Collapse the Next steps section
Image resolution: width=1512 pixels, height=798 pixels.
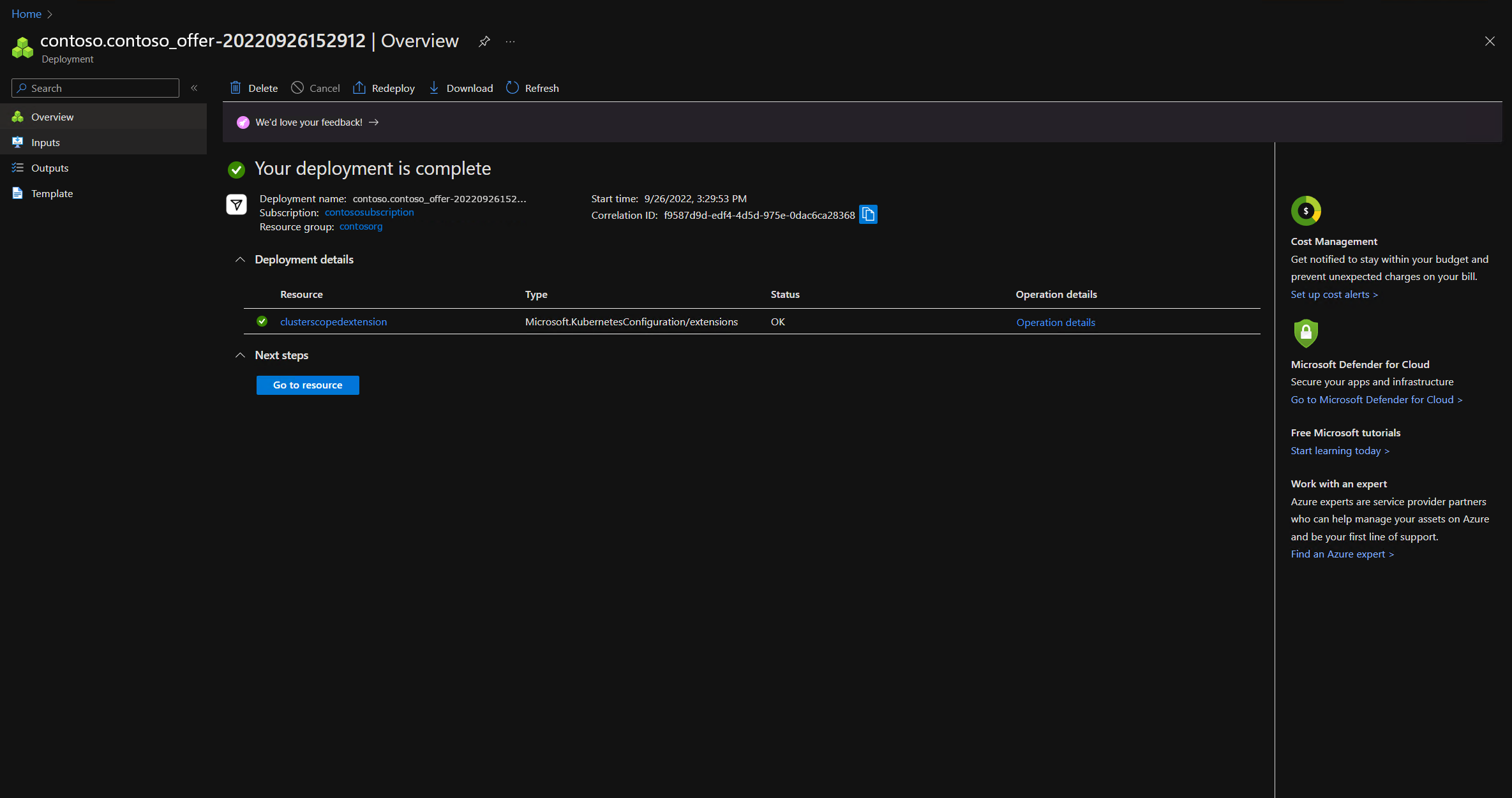coord(240,355)
